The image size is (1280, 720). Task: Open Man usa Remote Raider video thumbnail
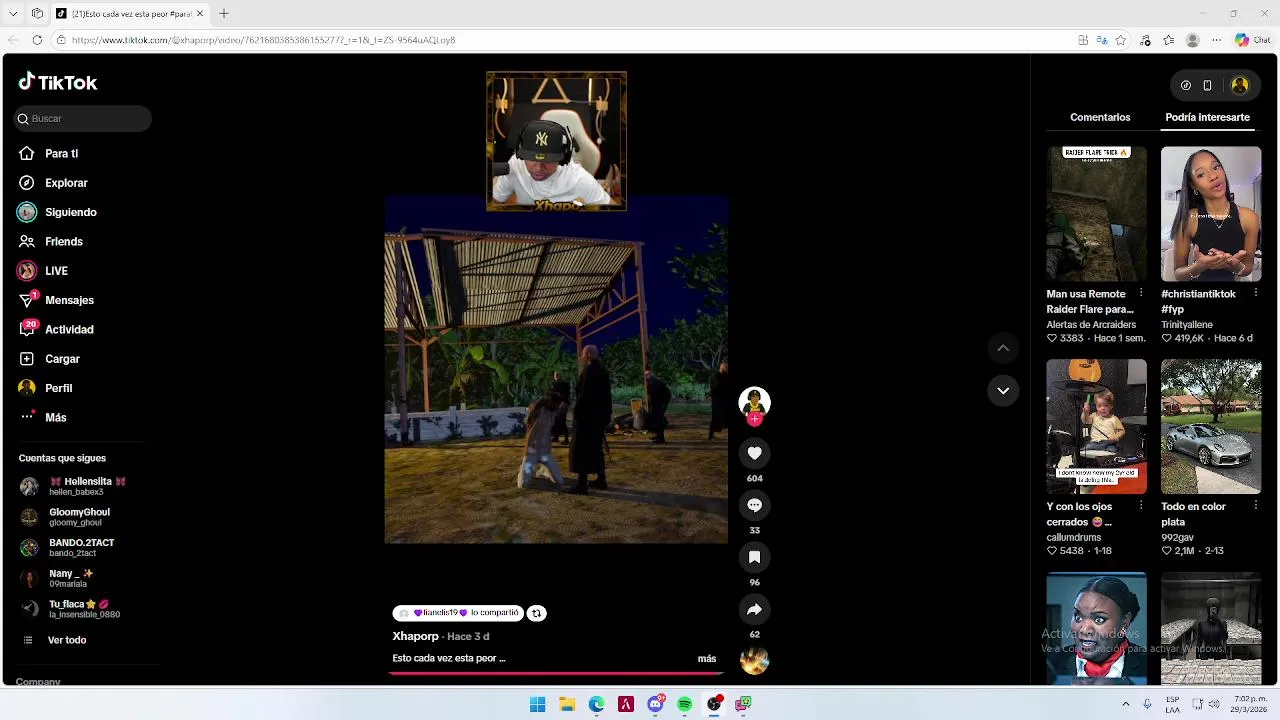pos(1096,214)
